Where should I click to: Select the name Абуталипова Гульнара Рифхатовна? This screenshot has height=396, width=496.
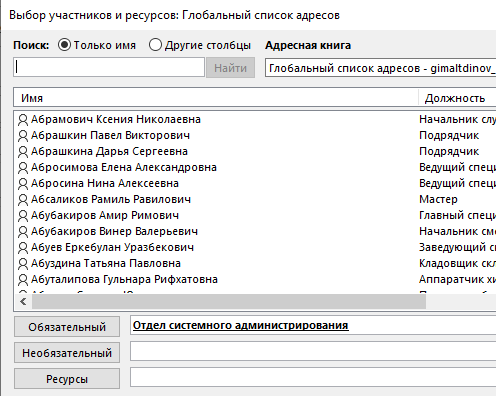[x=124, y=279]
